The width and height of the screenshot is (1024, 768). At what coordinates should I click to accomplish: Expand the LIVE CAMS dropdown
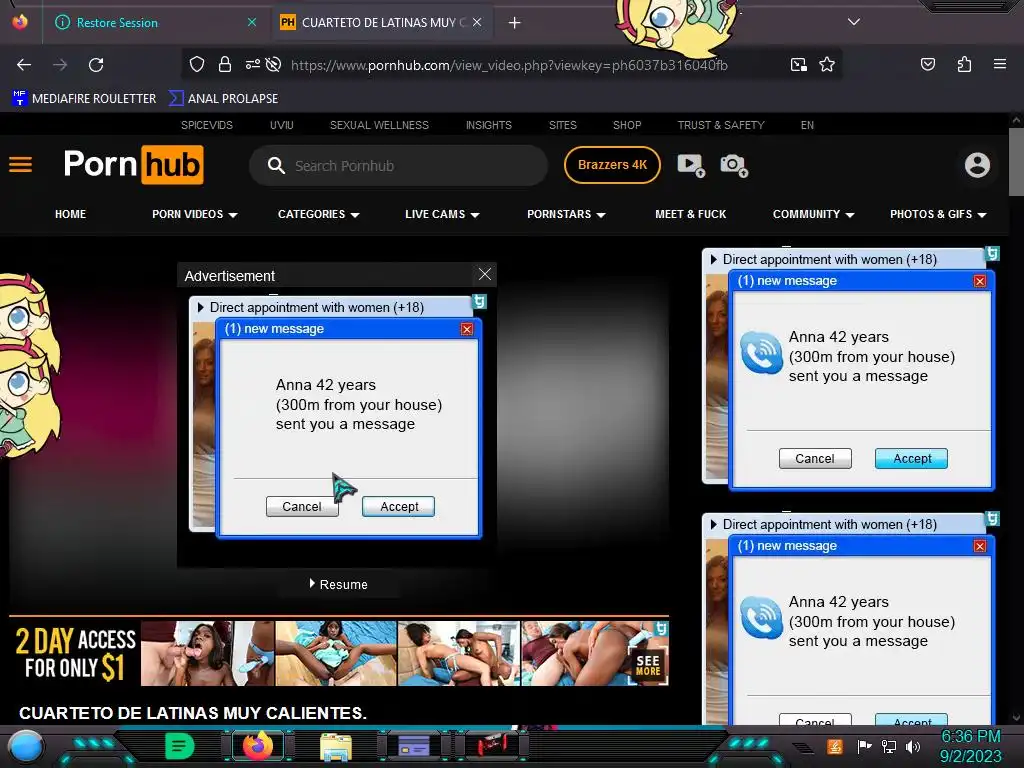pos(442,214)
